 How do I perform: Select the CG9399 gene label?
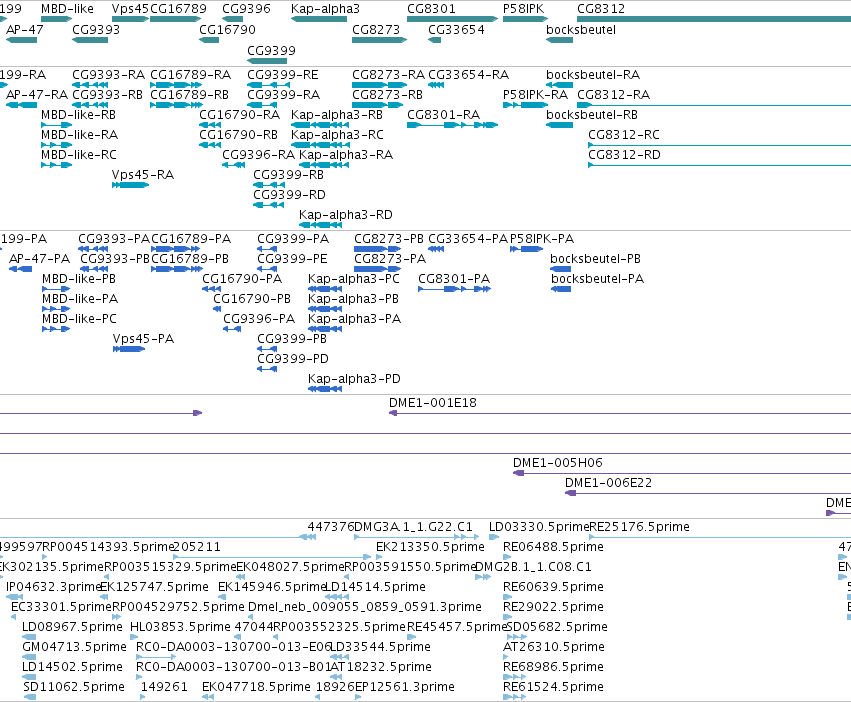pos(271,50)
